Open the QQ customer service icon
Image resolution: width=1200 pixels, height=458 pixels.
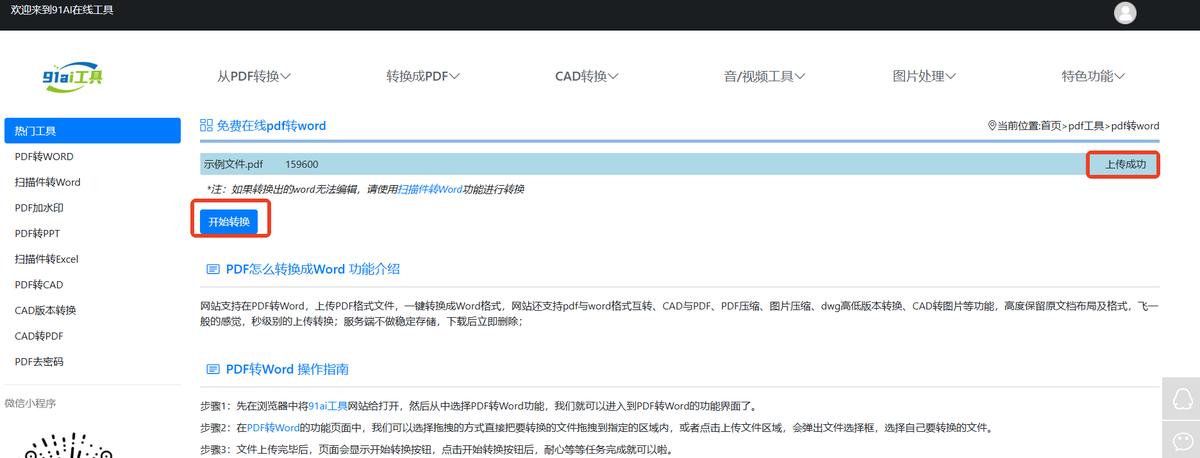1180,399
